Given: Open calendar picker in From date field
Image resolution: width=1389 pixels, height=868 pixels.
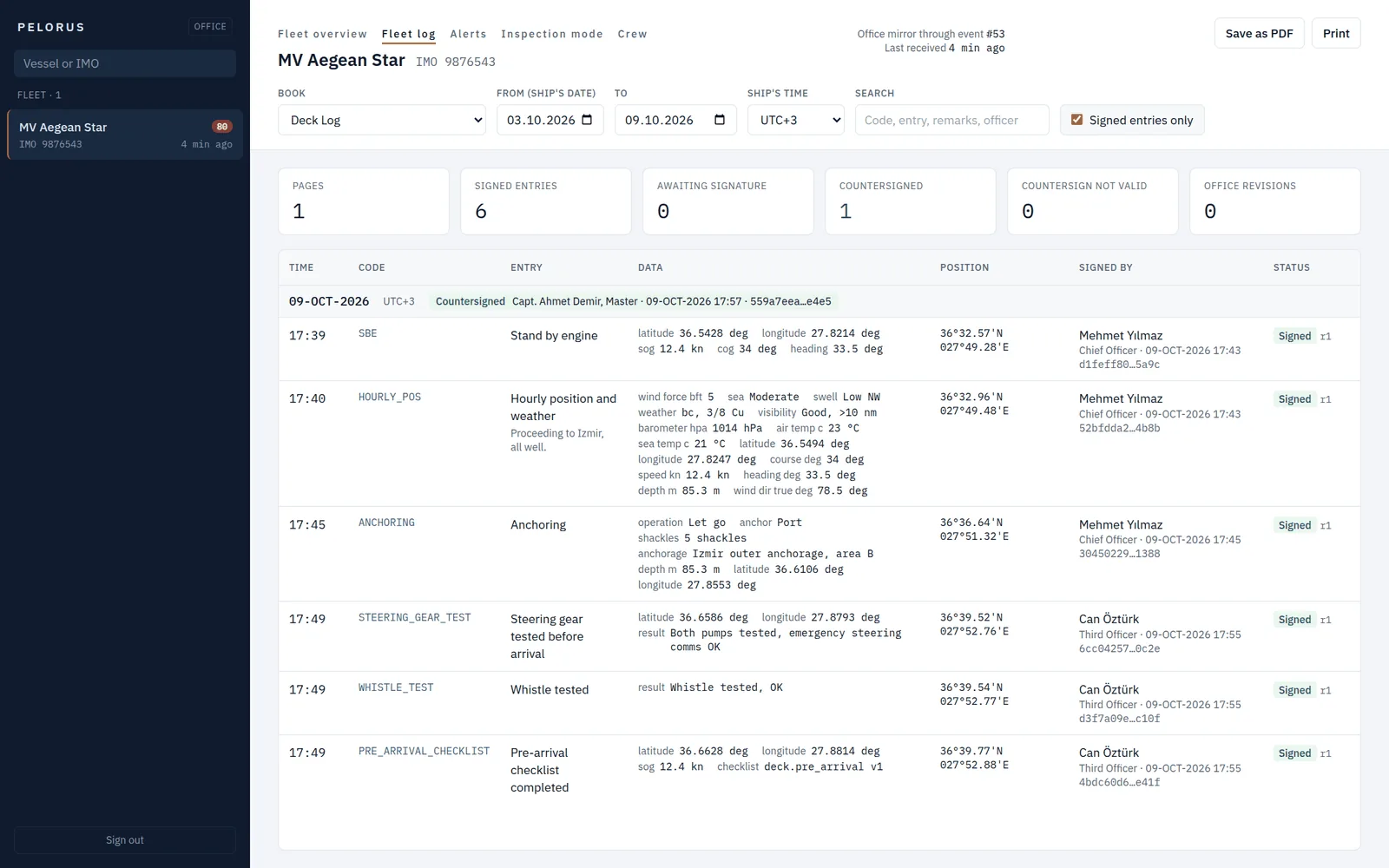Looking at the screenshot, I should [x=587, y=120].
